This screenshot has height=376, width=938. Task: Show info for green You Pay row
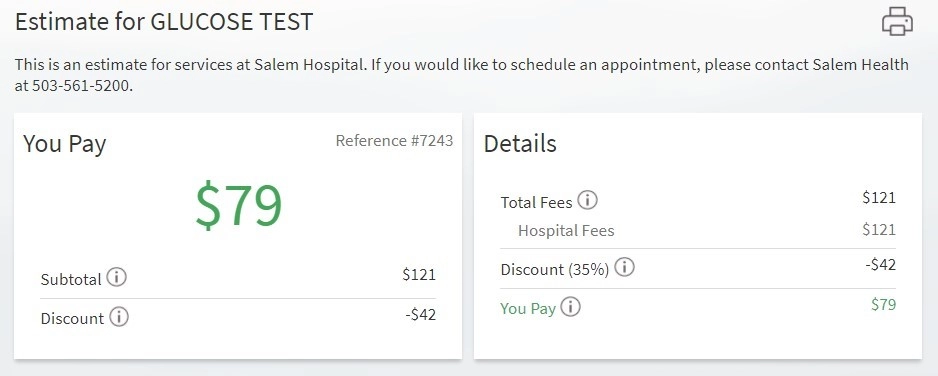pyautogui.click(x=571, y=307)
